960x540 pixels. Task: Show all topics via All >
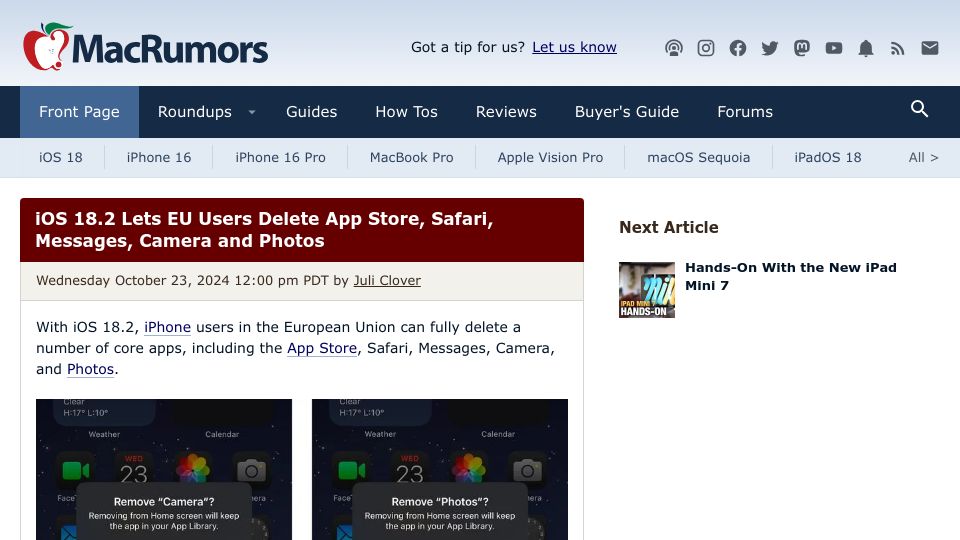point(923,157)
